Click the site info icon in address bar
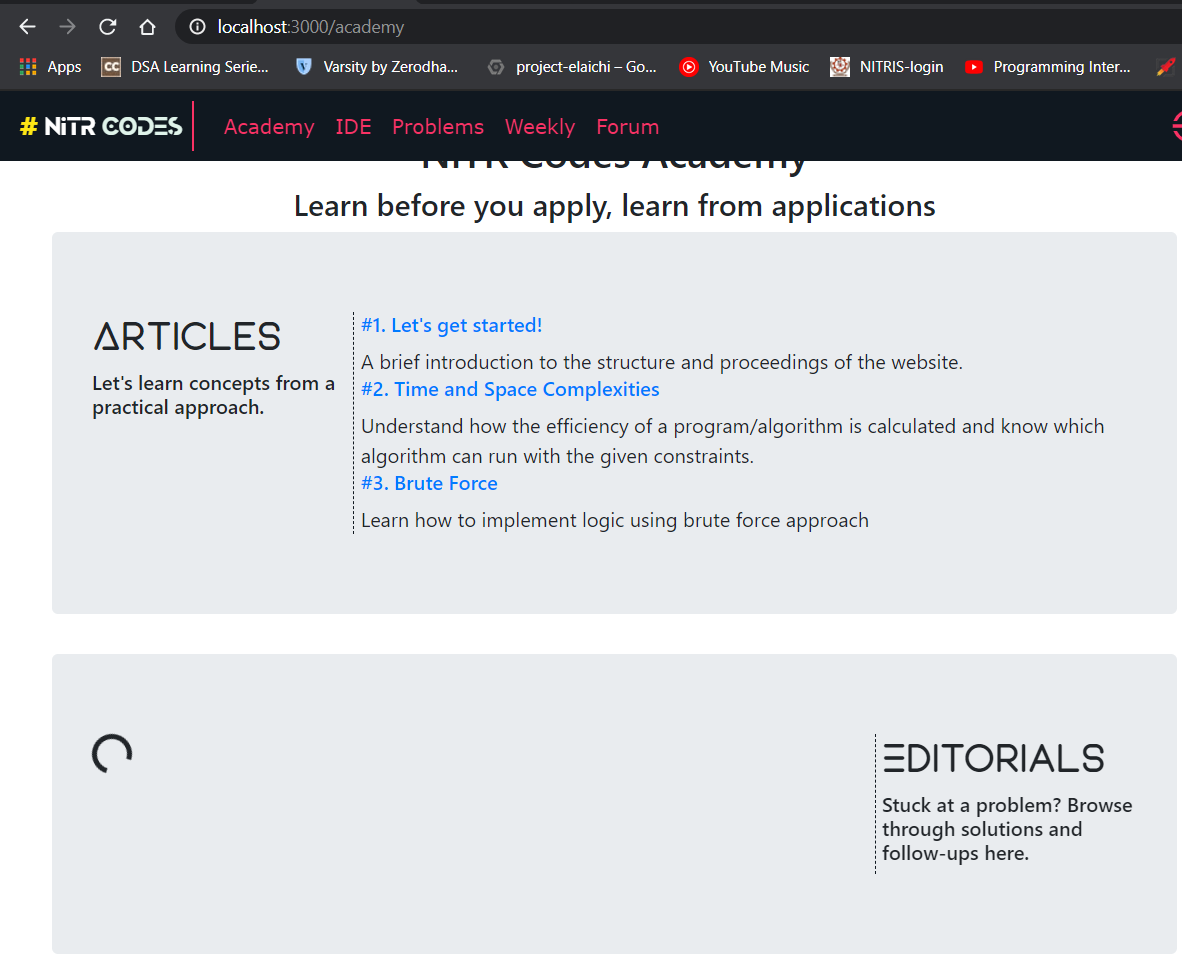This screenshot has height=960, width=1182. click(x=197, y=27)
